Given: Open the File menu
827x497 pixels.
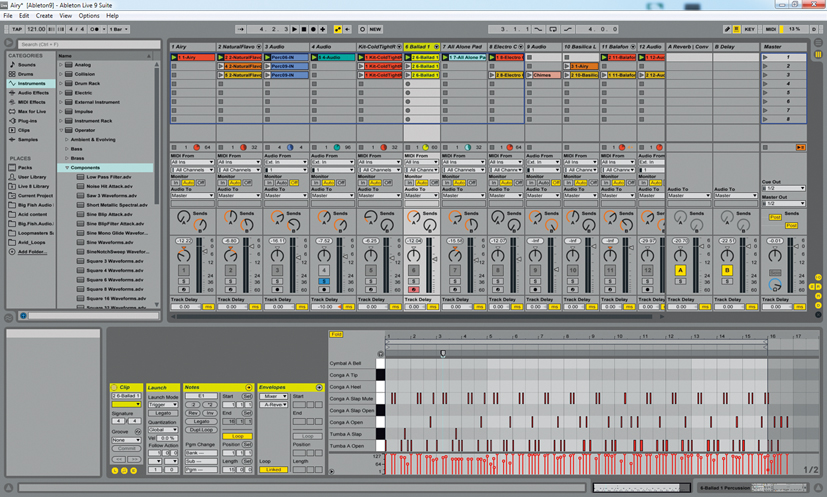Looking at the screenshot, I should point(8,16).
